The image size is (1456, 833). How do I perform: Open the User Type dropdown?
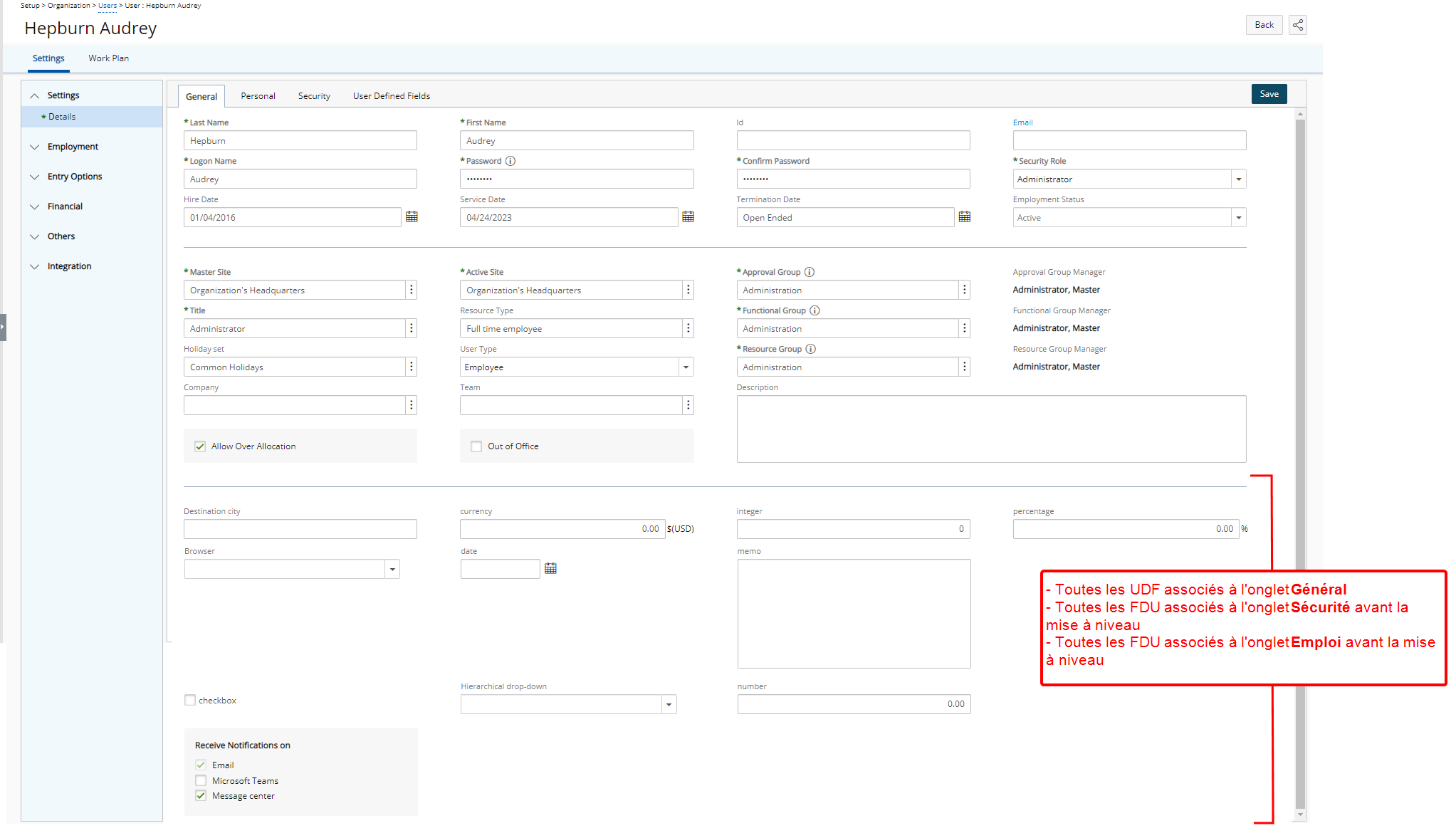coord(686,367)
